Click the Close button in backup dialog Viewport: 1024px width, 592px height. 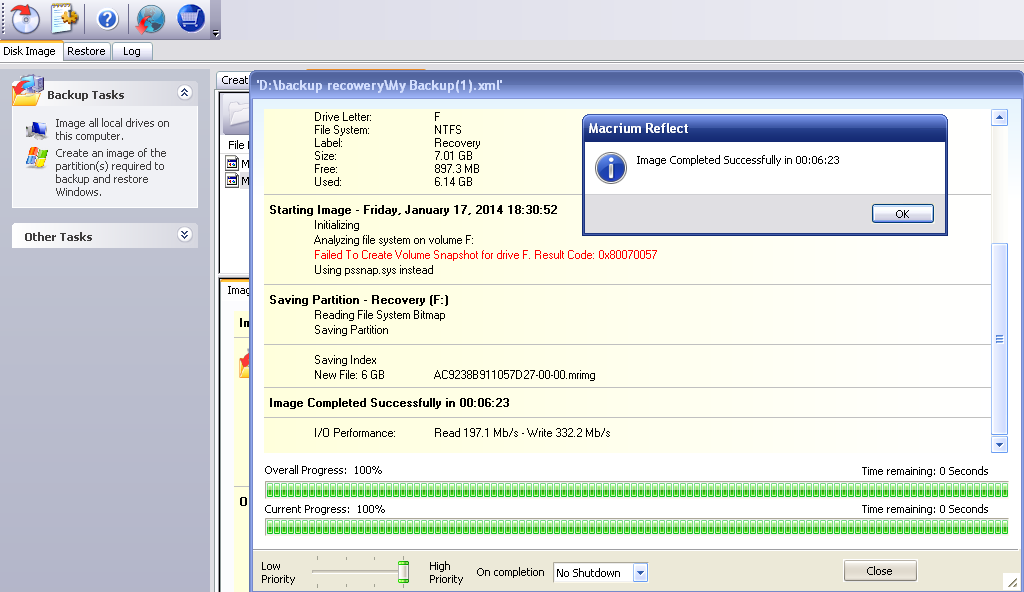880,571
